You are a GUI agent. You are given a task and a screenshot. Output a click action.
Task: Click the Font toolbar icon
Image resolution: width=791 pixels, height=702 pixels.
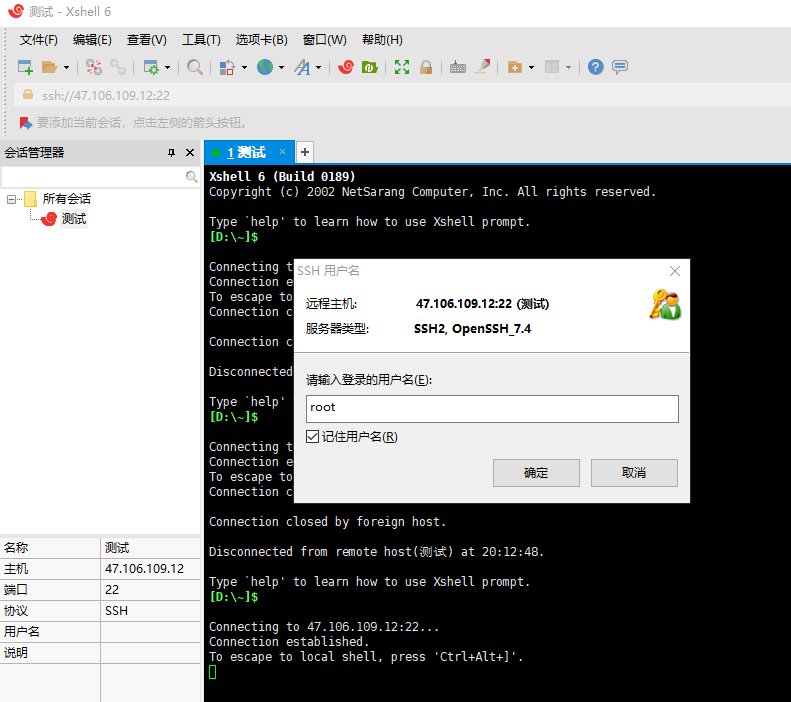(302, 67)
